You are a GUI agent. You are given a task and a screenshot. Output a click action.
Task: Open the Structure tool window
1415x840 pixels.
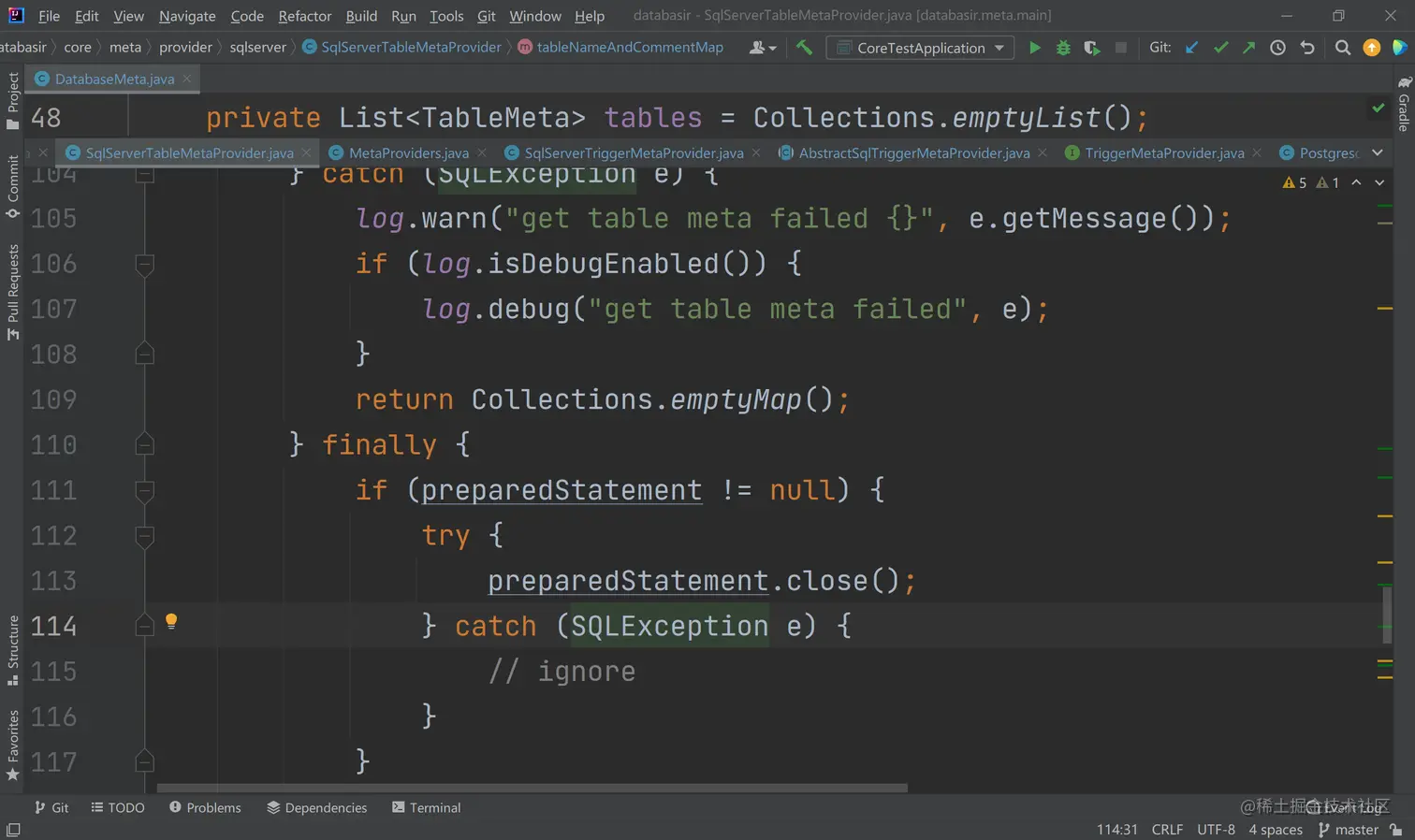tap(12, 650)
